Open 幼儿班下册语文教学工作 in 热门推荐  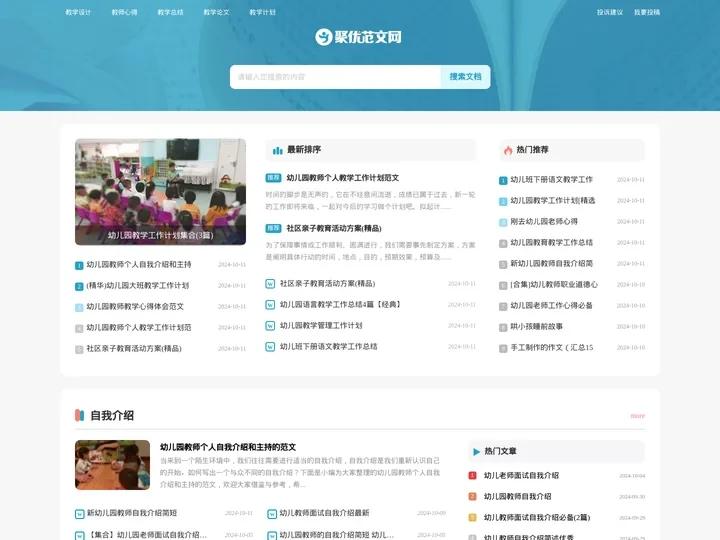click(551, 180)
